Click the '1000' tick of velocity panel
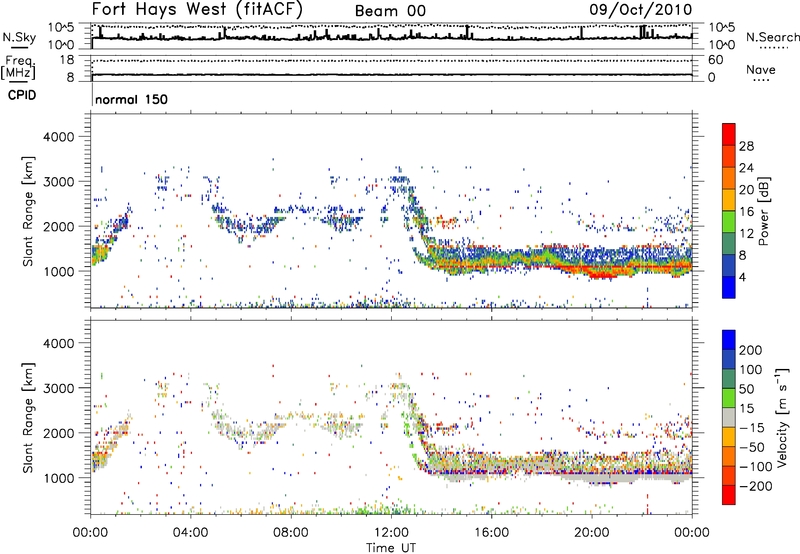800x554 pixels. pyautogui.click(x=58, y=478)
